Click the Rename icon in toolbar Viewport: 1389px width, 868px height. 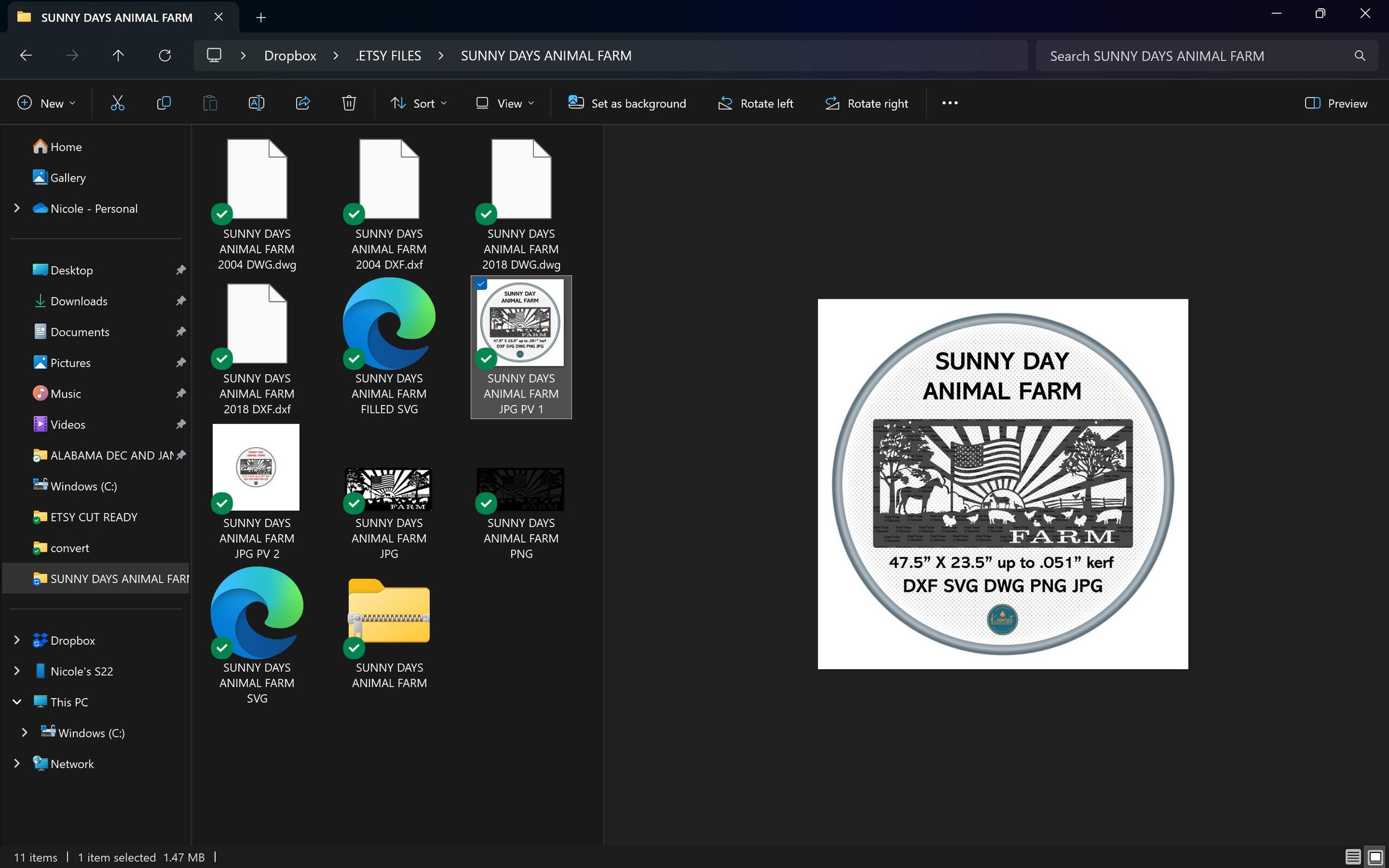pyautogui.click(x=256, y=103)
